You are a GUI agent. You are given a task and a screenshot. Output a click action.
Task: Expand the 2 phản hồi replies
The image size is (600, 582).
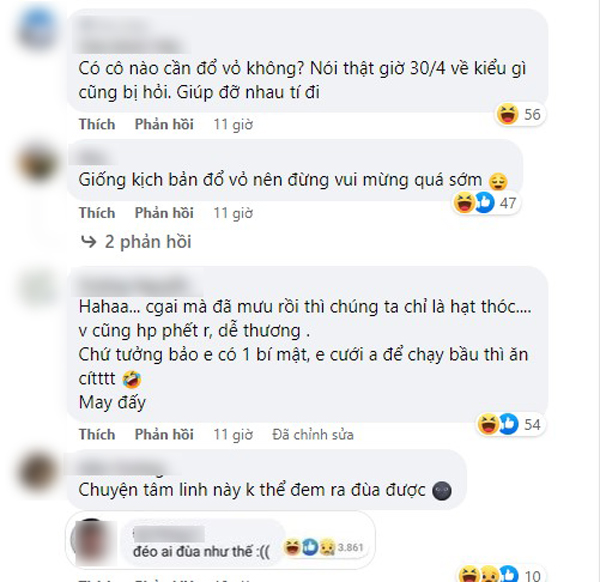pos(148,242)
